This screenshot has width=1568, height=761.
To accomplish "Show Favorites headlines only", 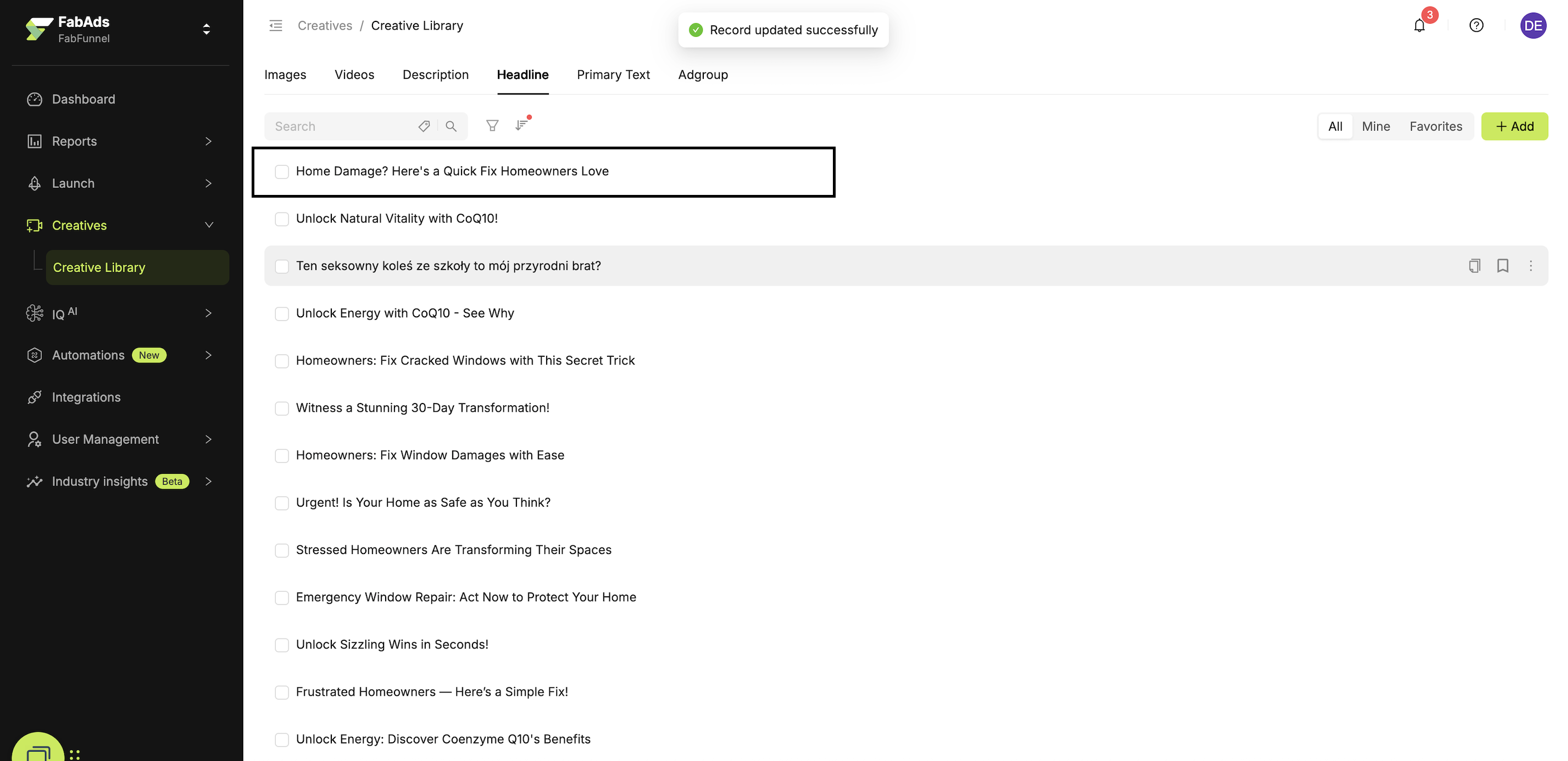I will 1435,126.
